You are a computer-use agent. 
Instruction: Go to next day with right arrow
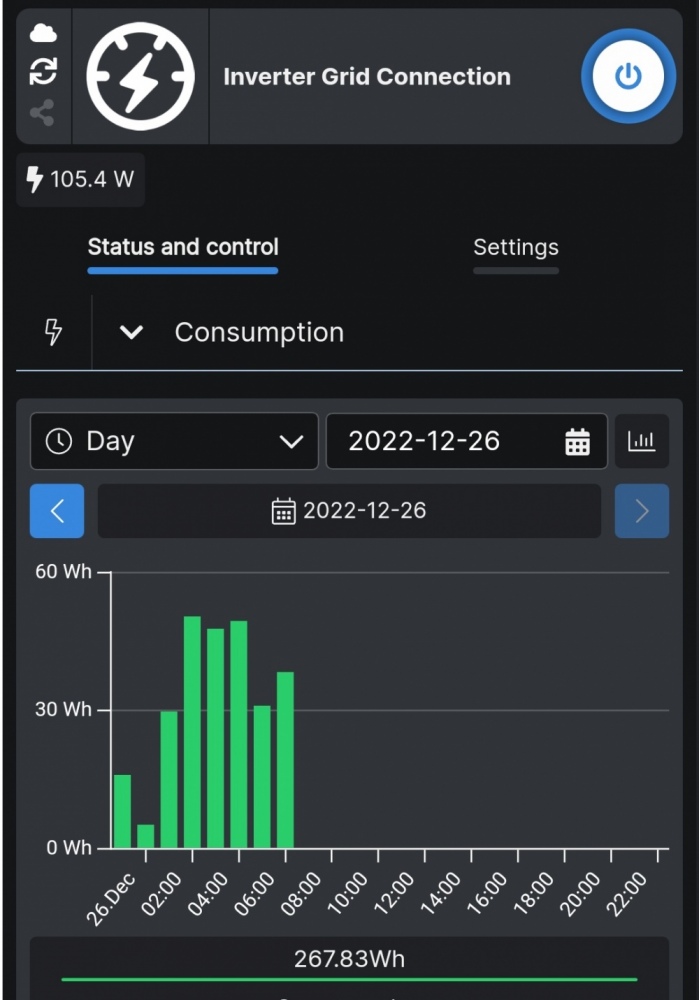click(641, 511)
